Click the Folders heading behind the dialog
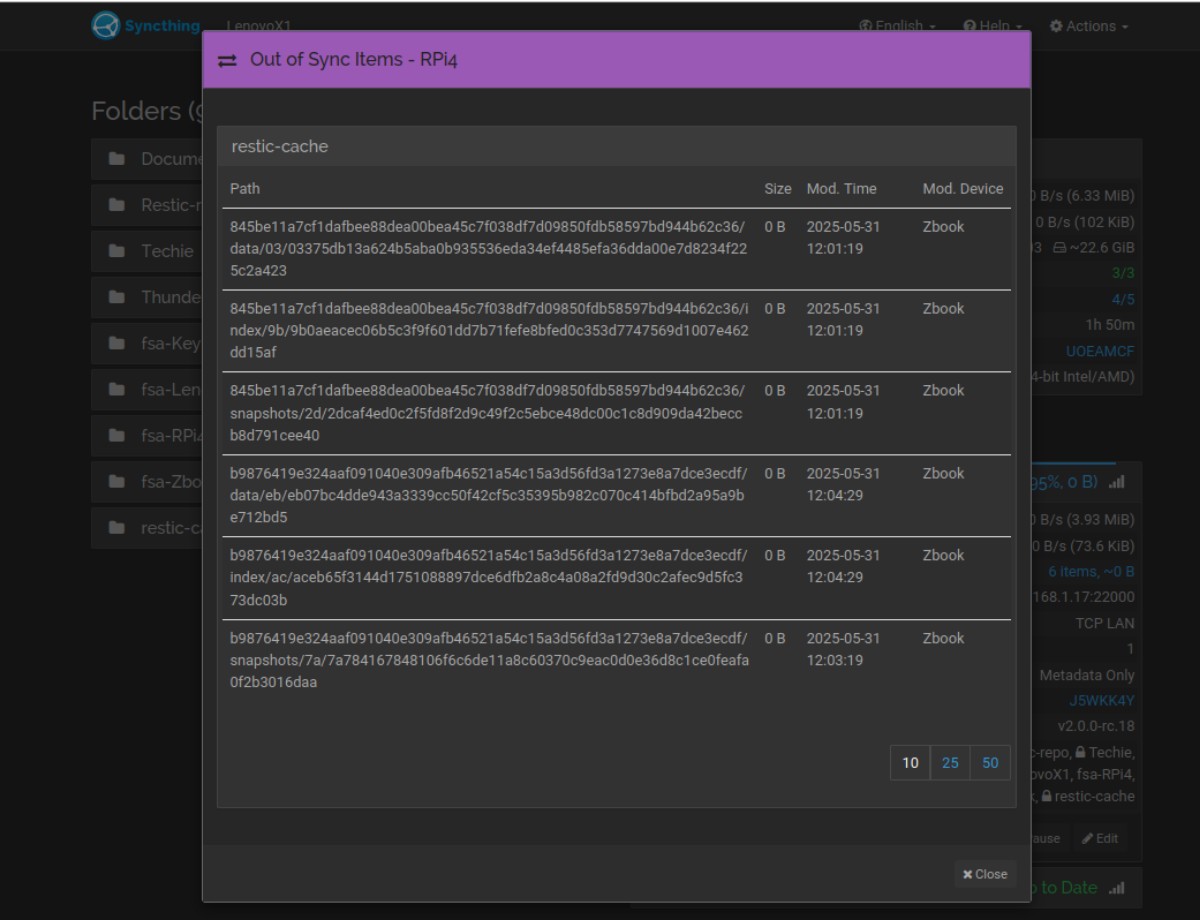The width and height of the screenshot is (1200, 920). [145, 111]
